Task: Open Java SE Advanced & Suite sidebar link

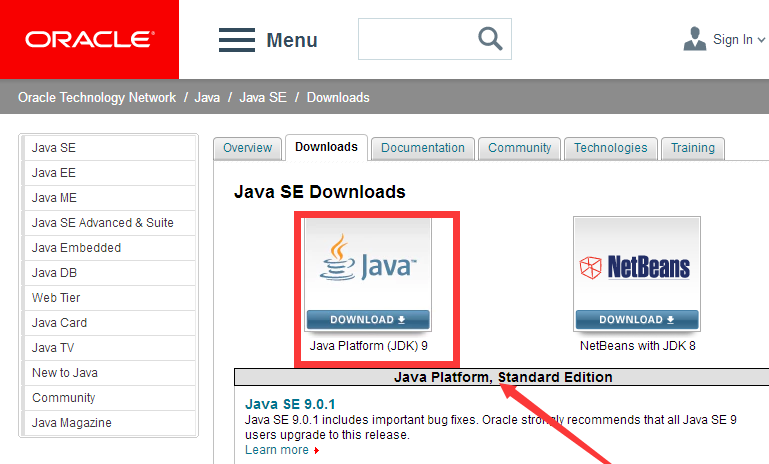Action: [109, 223]
